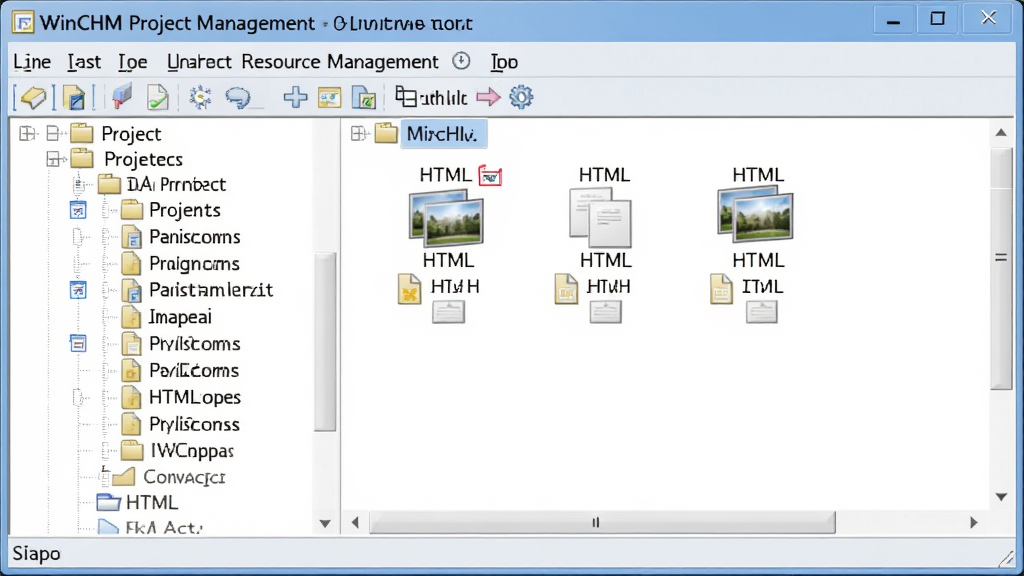The image size is (1024, 576).
Task: Open the Ipo menu
Action: pos(504,62)
